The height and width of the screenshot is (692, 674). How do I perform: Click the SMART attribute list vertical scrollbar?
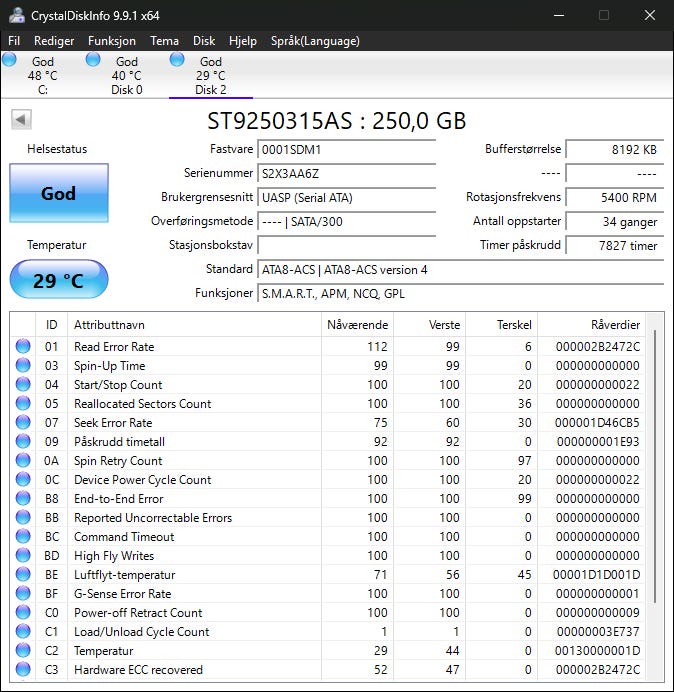pos(655,466)
